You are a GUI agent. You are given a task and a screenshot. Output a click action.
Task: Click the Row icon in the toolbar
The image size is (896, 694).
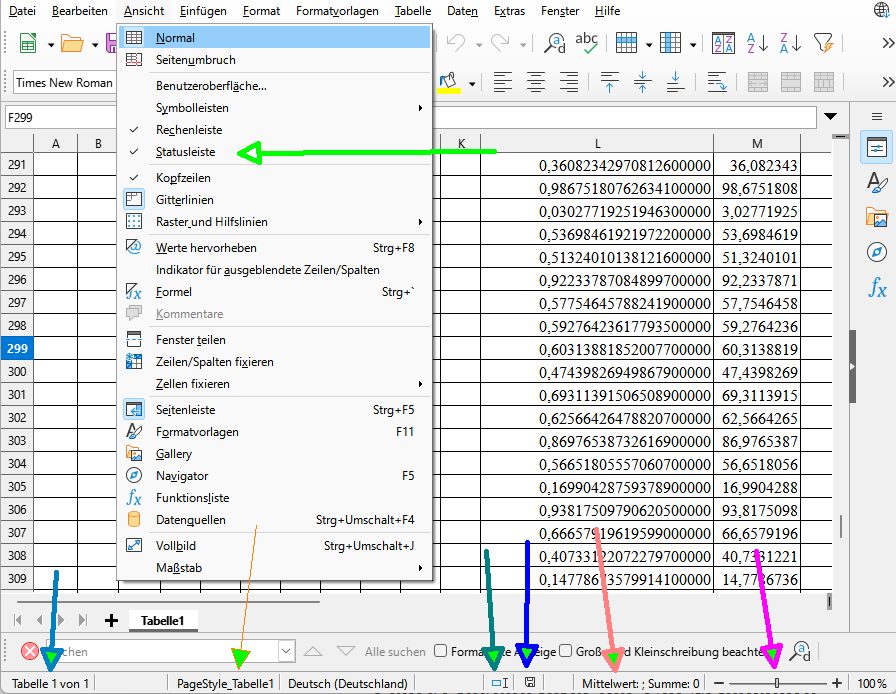pyautogui.click(x=626, y=43)
